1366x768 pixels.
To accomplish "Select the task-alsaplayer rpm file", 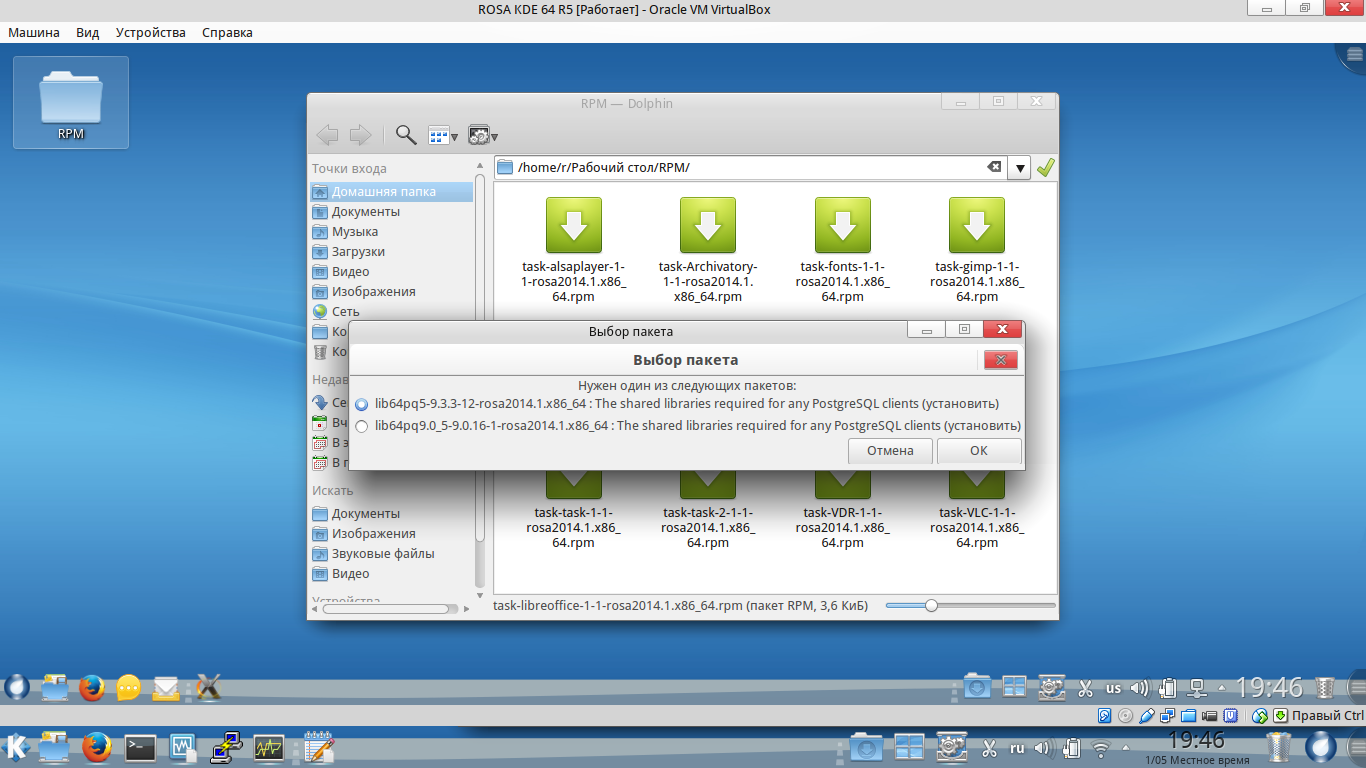I will click(574, 250).
